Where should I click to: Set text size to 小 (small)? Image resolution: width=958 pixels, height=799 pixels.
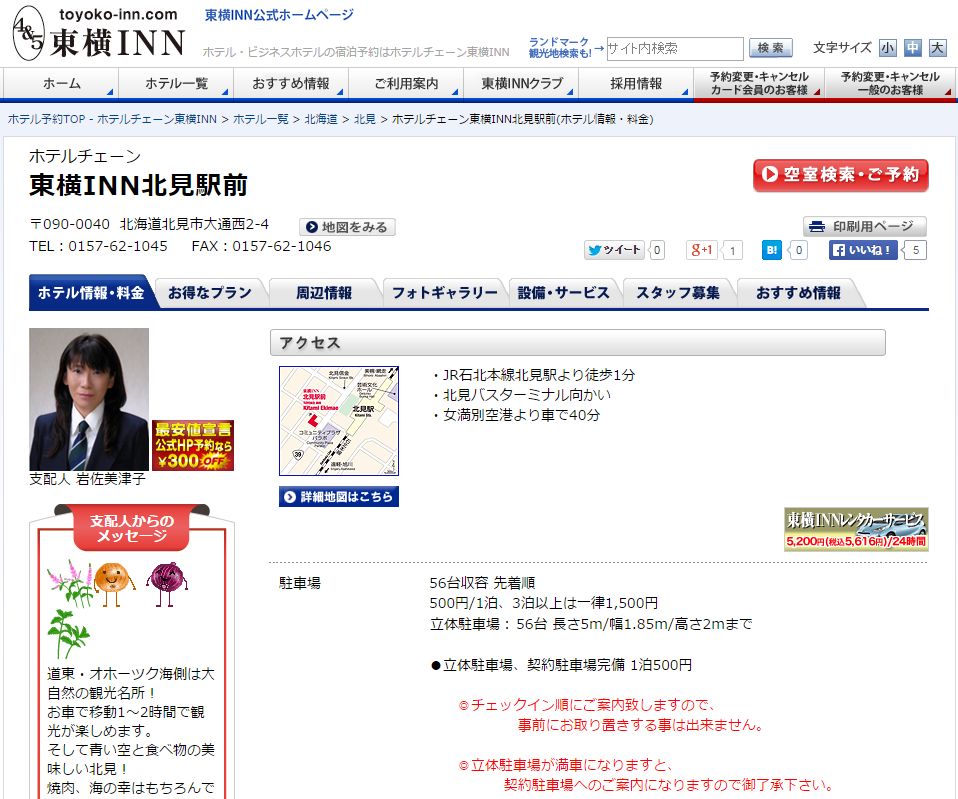887,48
